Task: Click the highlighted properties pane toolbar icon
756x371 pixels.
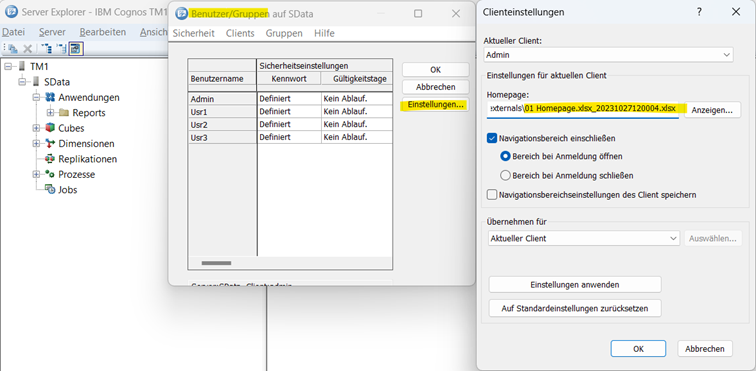Action: [x=76, y=48]
